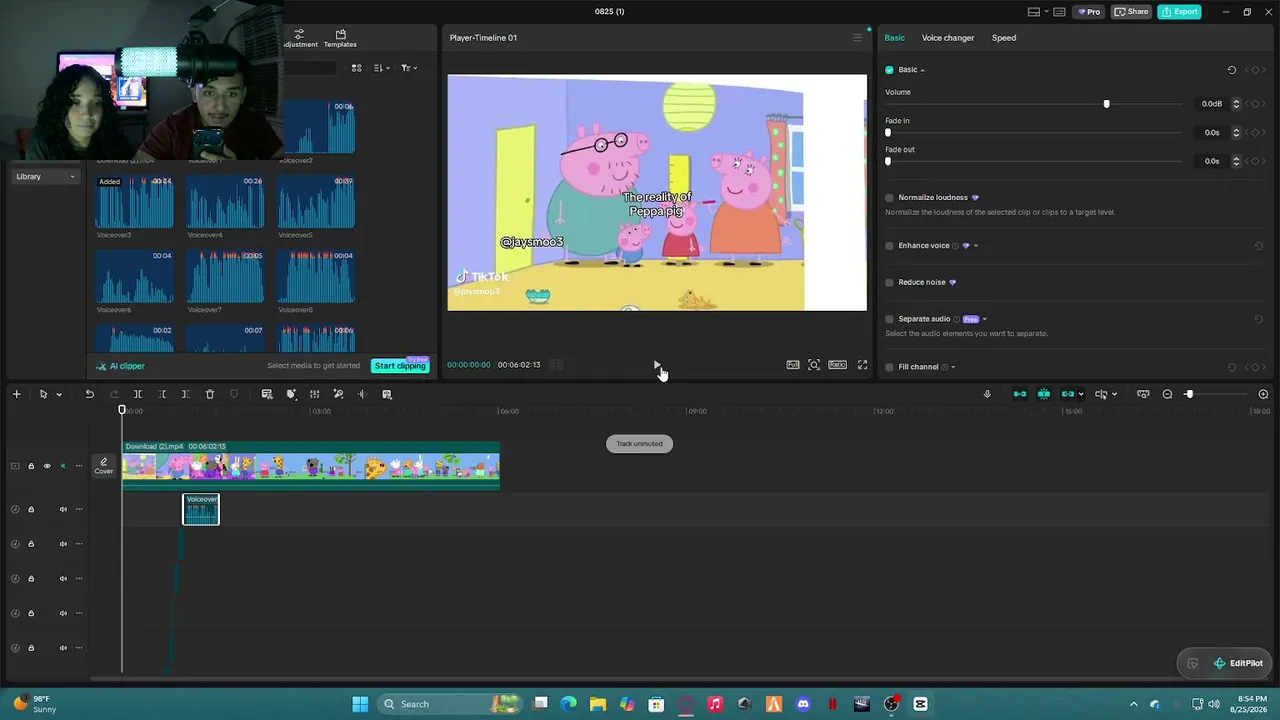Click the Share button
This screenshot has height=720, width=1280.
tap(1132, 12)
